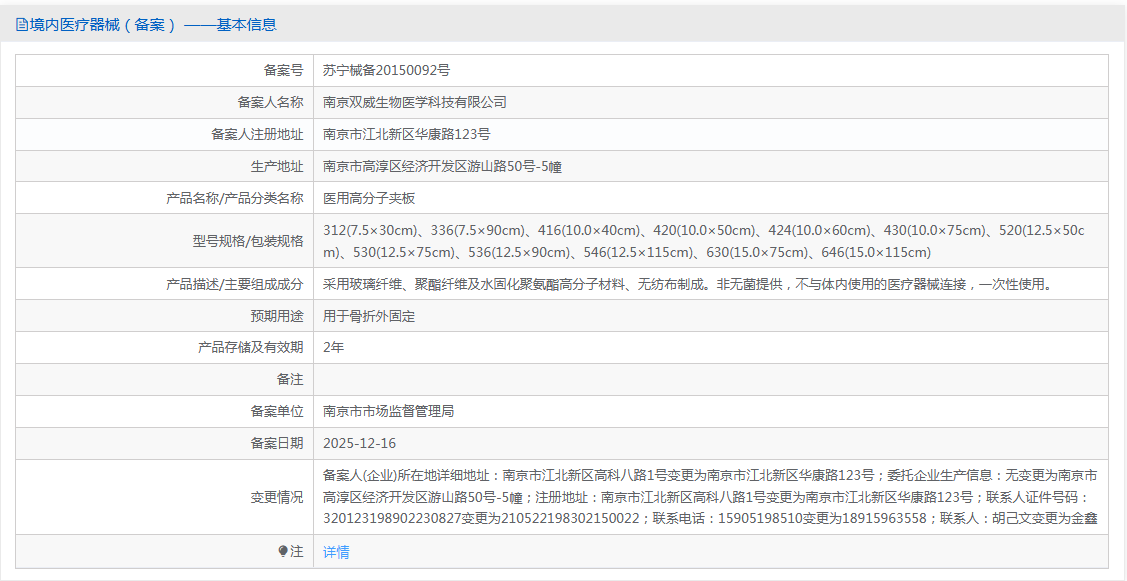Select validity period value 2年
The image size is (1127, 581).
pos(334,347)
